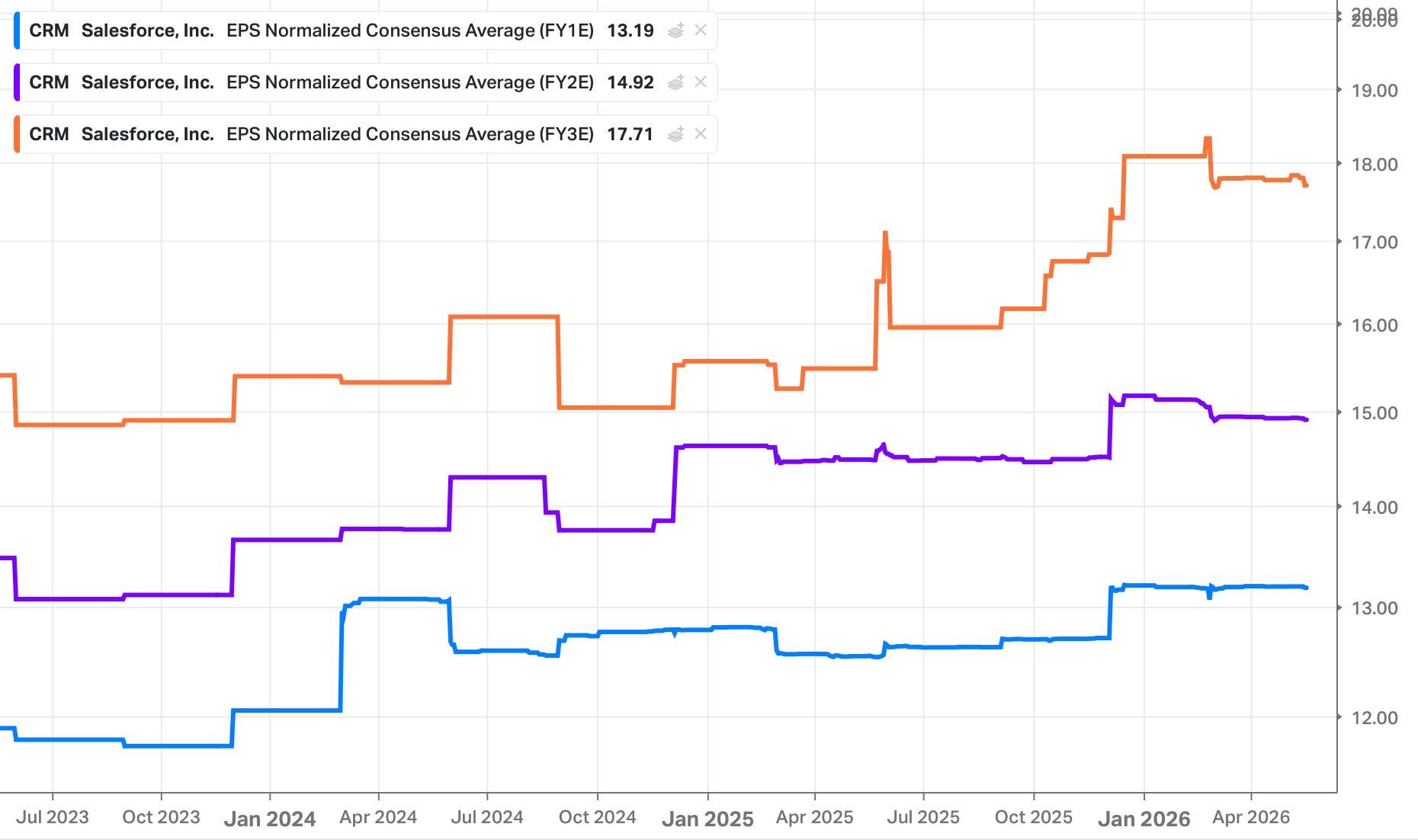This screenshot has height=840, width=1418.
Task: Click the end point of the orange FY3E line
Action: coord(1306,185)
